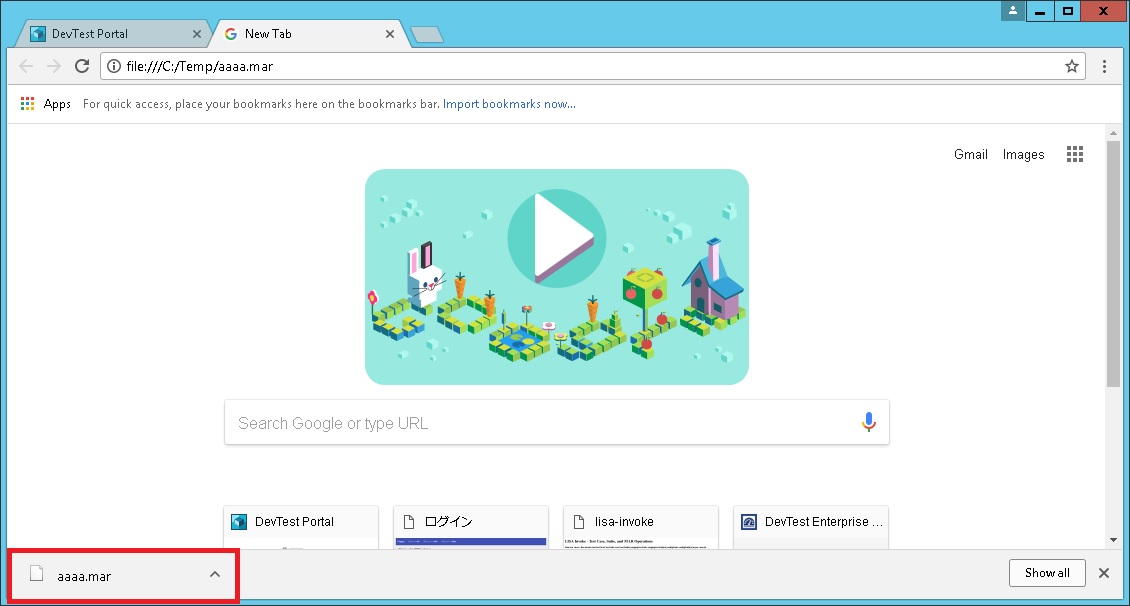Click the back navigation arrow
This screenshot has width=1130, height=606.
[26, 66]
